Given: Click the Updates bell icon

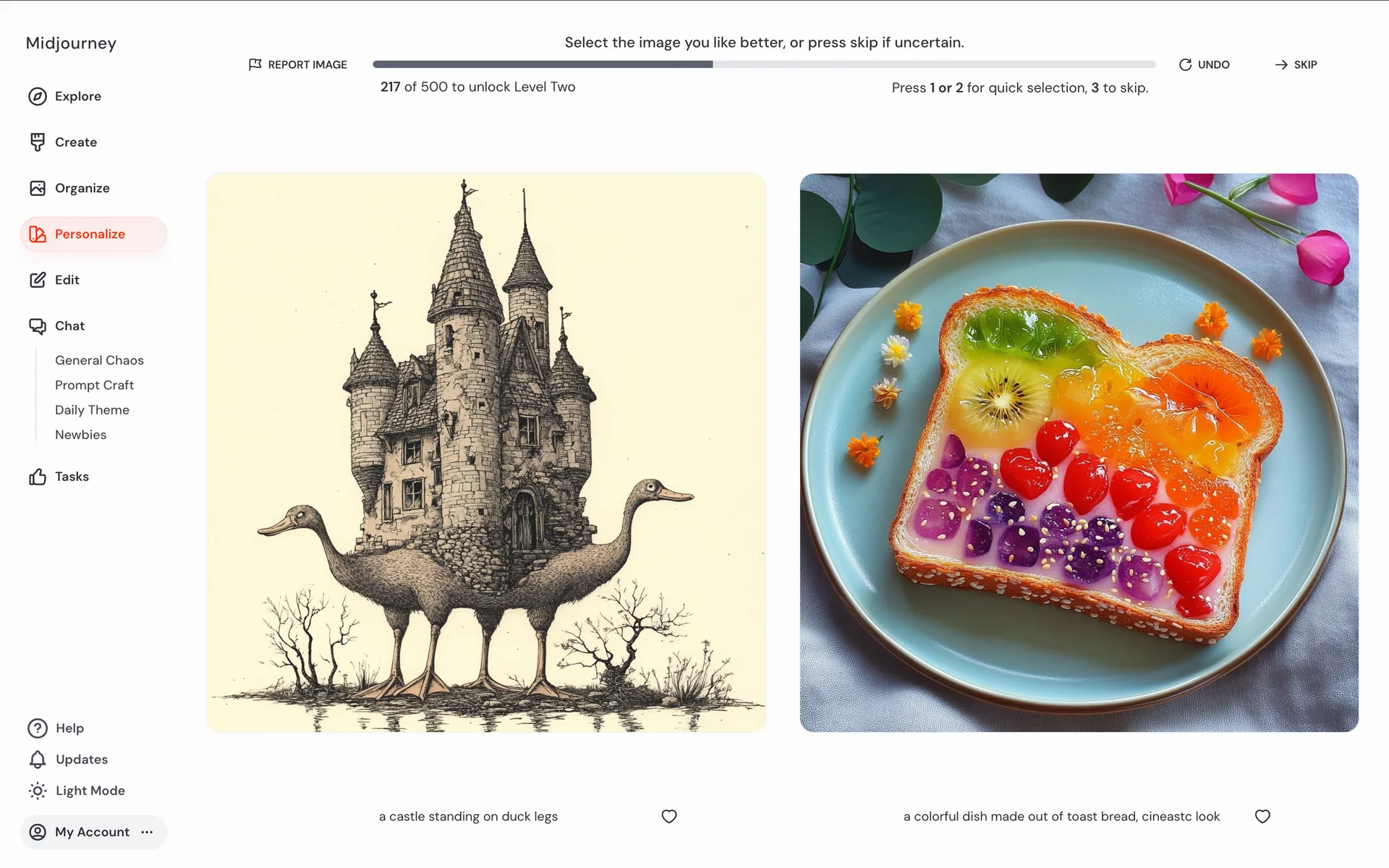Looking at the screenshot, I should [38, 759].
